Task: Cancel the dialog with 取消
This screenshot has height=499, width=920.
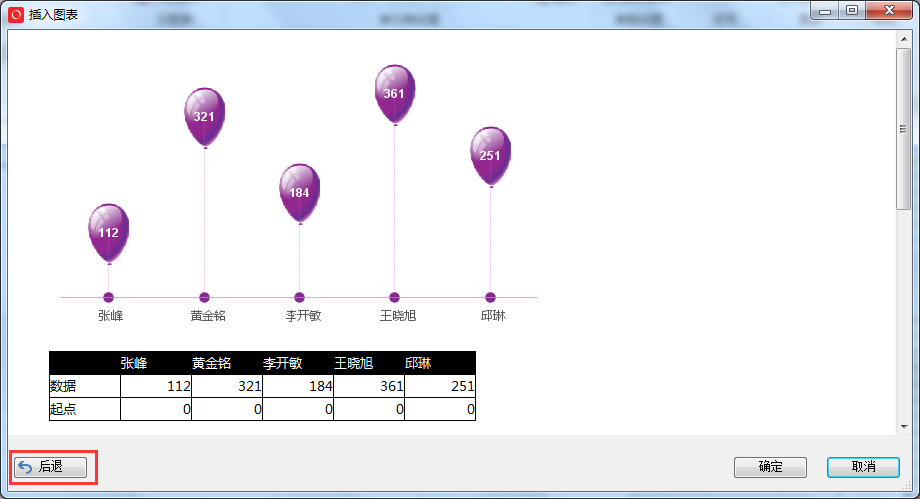Action: [x=863, y=467]
